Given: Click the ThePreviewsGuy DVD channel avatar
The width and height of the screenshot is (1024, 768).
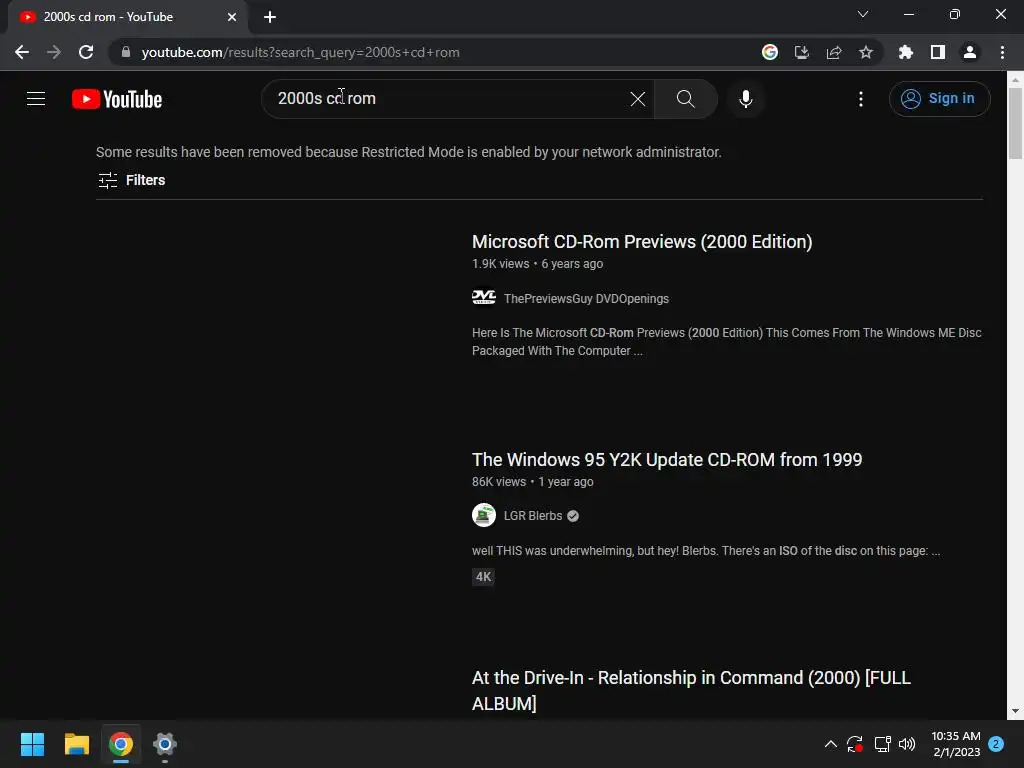Looking at the screenshot, I should coord(484,298).
